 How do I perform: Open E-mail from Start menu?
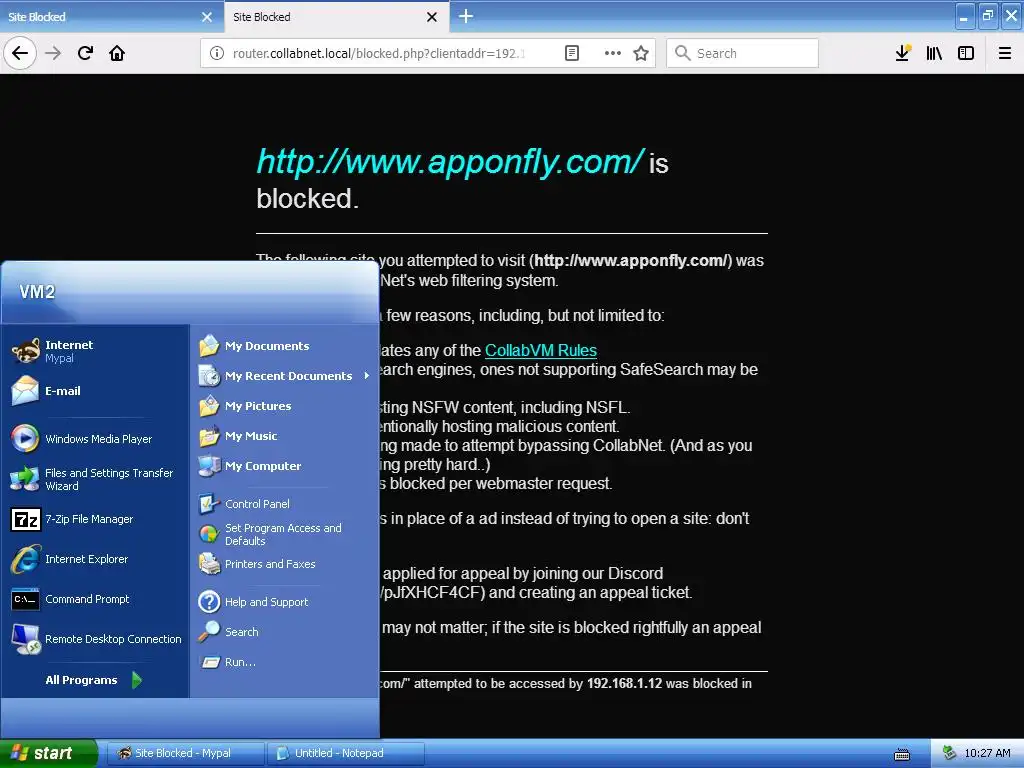tap(95, 391)
